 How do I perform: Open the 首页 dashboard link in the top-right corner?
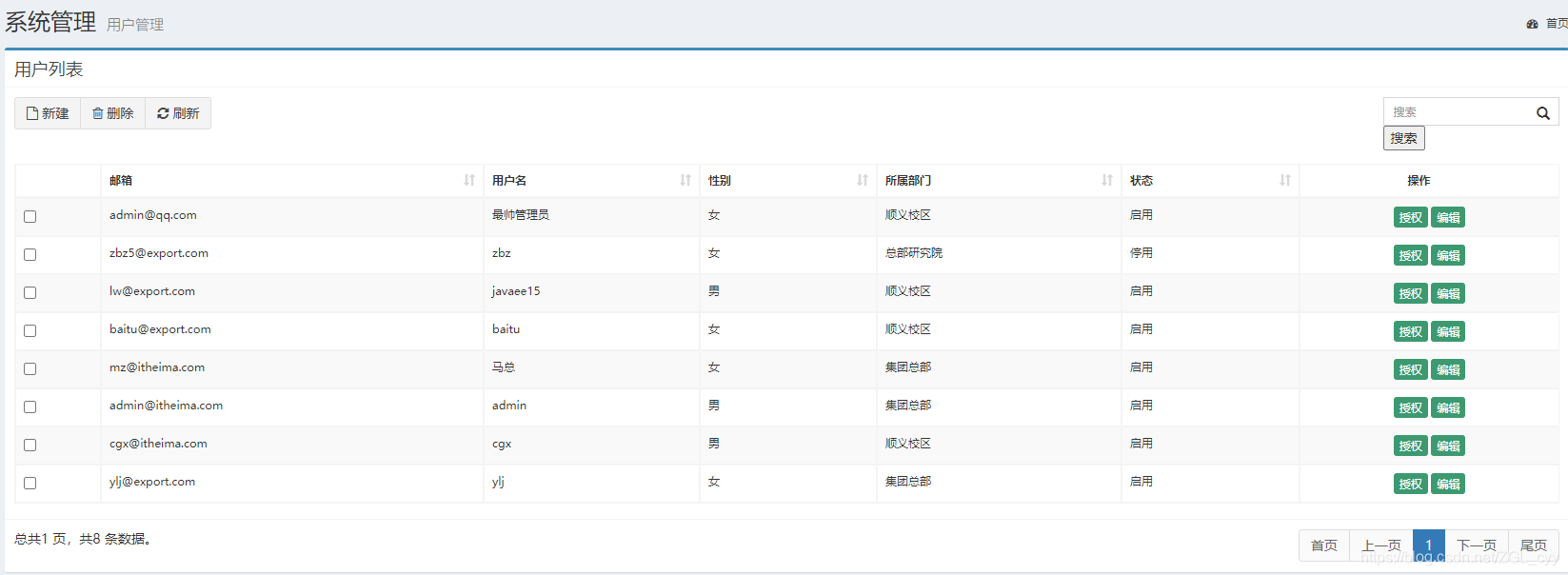click(x=1547, y=24)
